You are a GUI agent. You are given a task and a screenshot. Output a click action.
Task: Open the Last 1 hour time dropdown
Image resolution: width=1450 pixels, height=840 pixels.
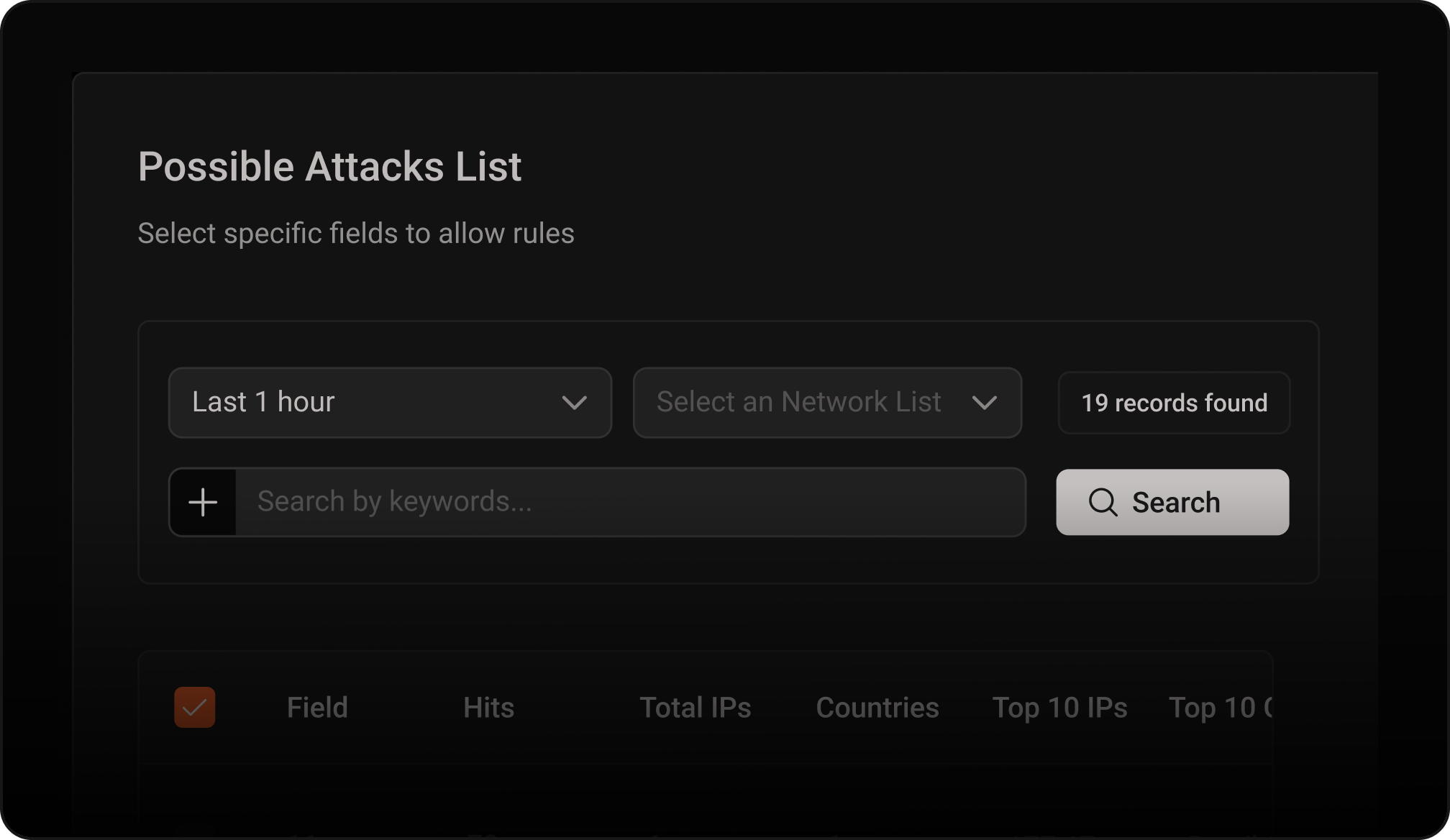point(390,403)
